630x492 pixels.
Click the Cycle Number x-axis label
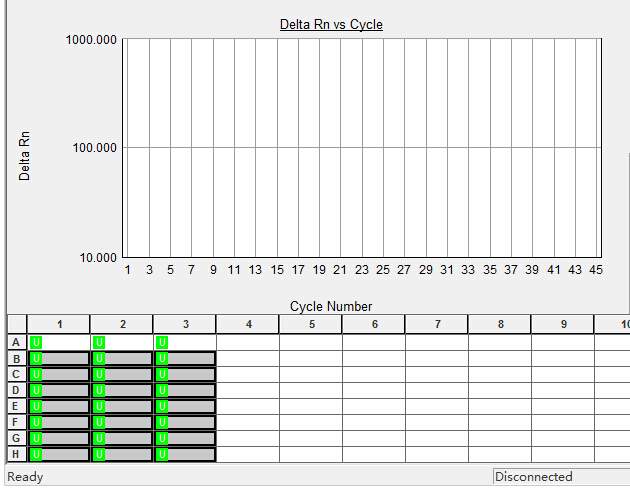point(331,306)
